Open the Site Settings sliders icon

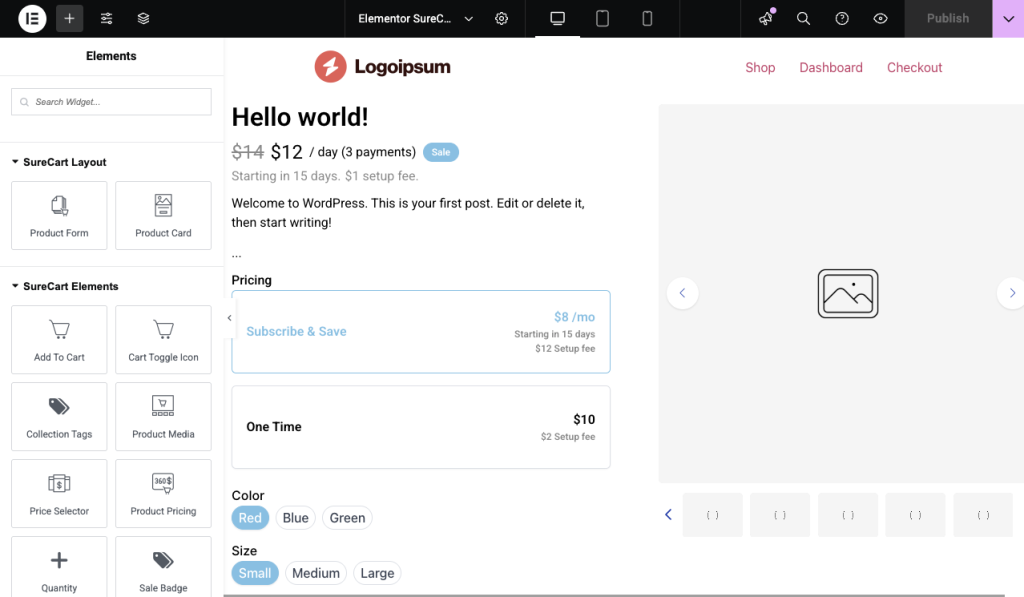[106, 19]
